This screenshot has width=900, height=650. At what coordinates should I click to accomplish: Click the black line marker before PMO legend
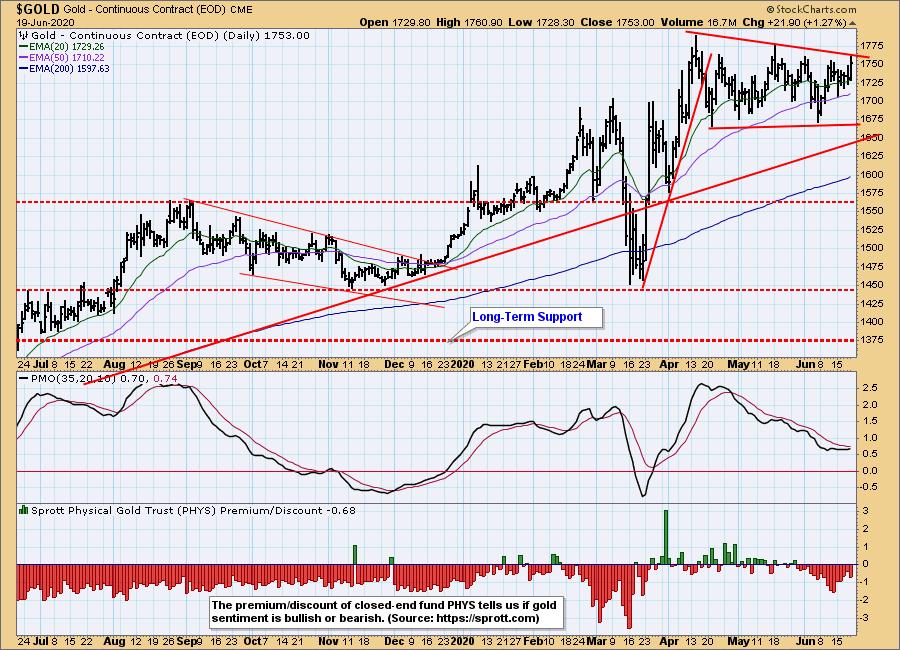pyautogui.click(x=24, y=379)
